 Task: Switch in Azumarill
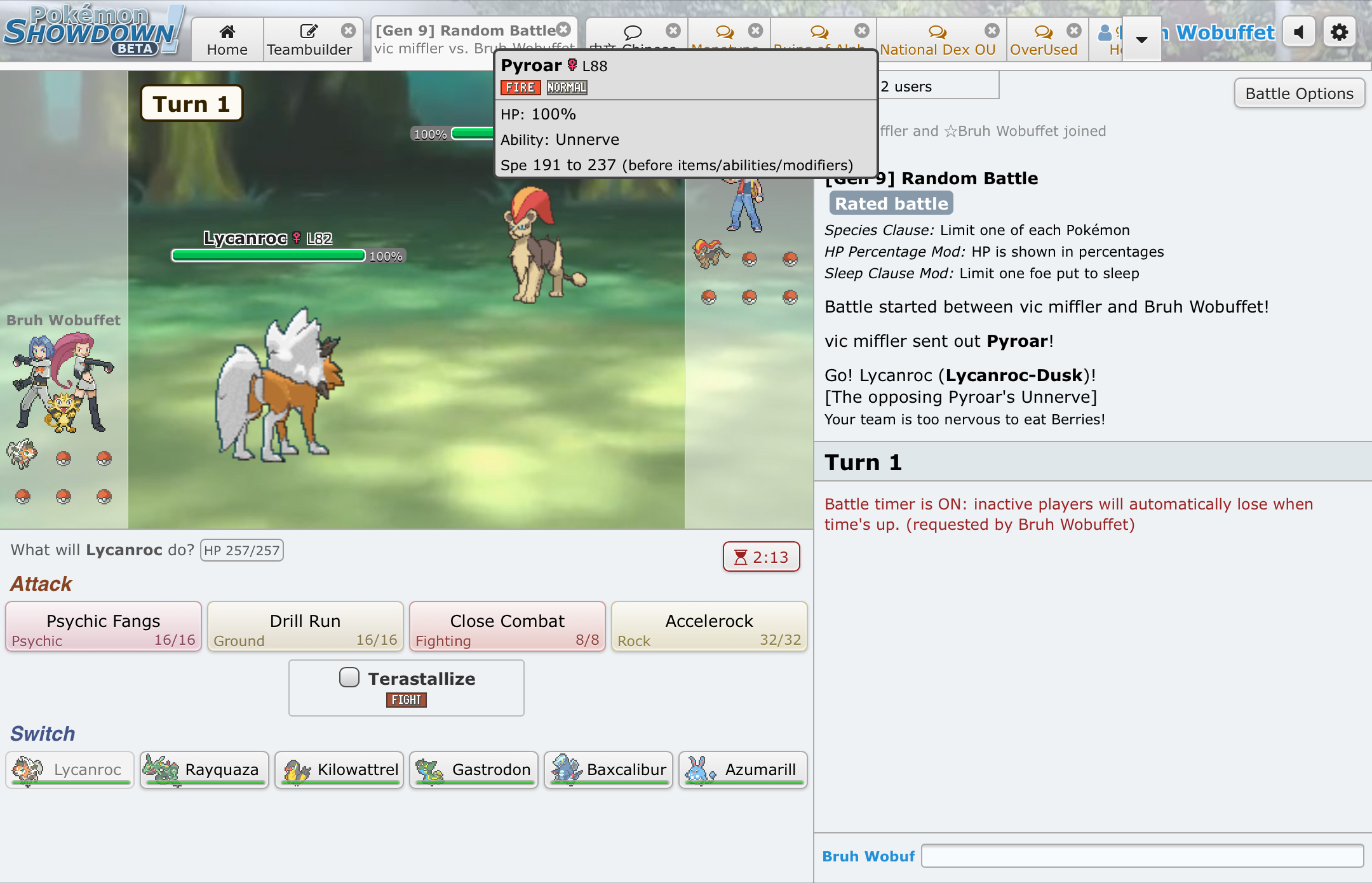(743, 769)
